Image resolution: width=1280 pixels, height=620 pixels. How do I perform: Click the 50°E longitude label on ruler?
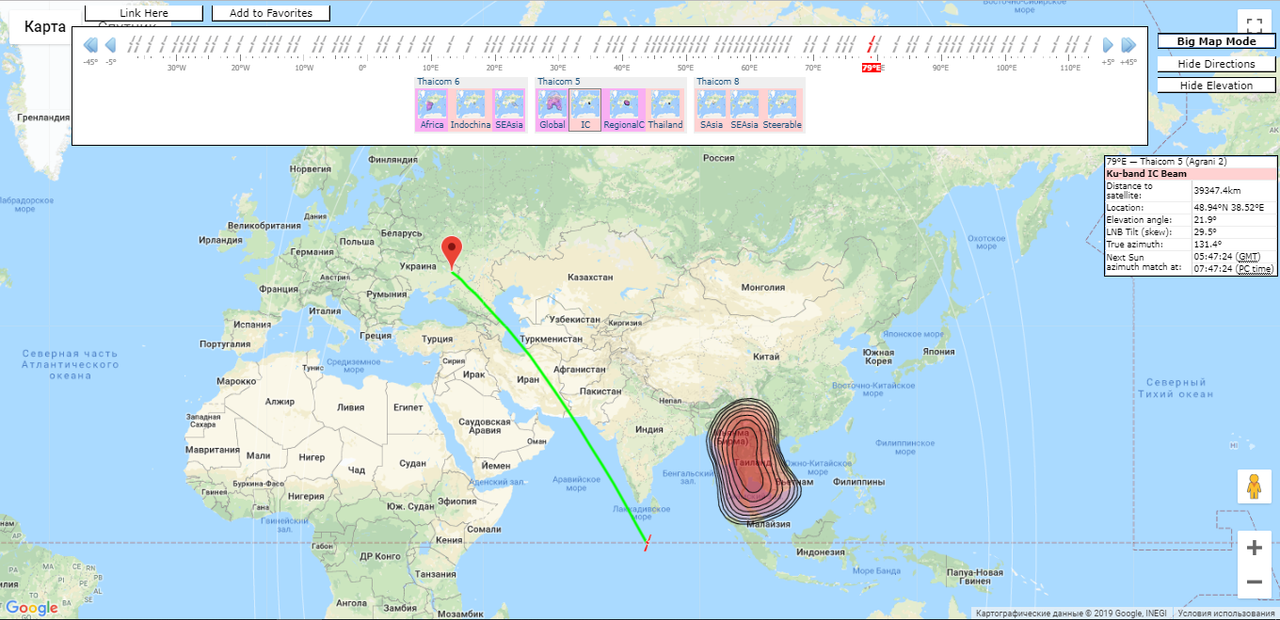[x=685, y=68]
